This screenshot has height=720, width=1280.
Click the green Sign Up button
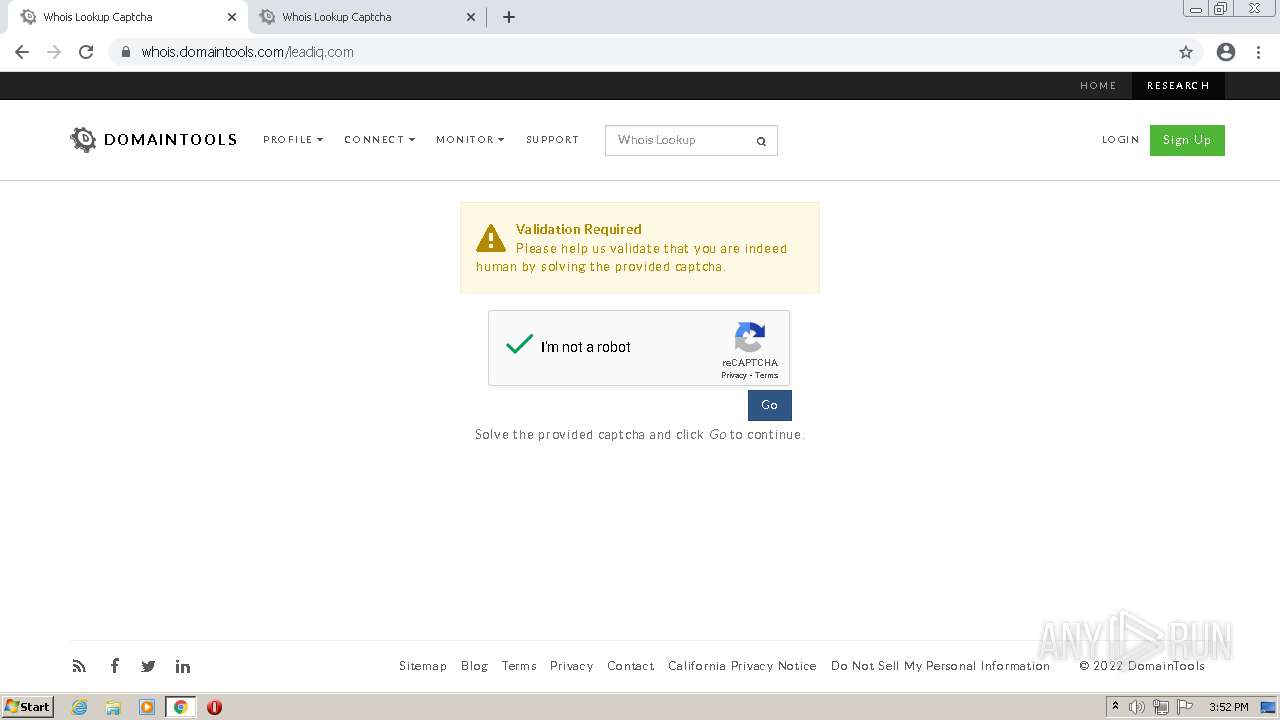click(x=1187, y=140)
